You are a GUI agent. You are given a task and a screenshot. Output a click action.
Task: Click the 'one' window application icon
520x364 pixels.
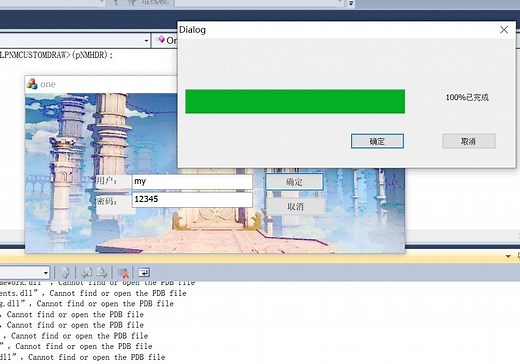coord(32,84)
